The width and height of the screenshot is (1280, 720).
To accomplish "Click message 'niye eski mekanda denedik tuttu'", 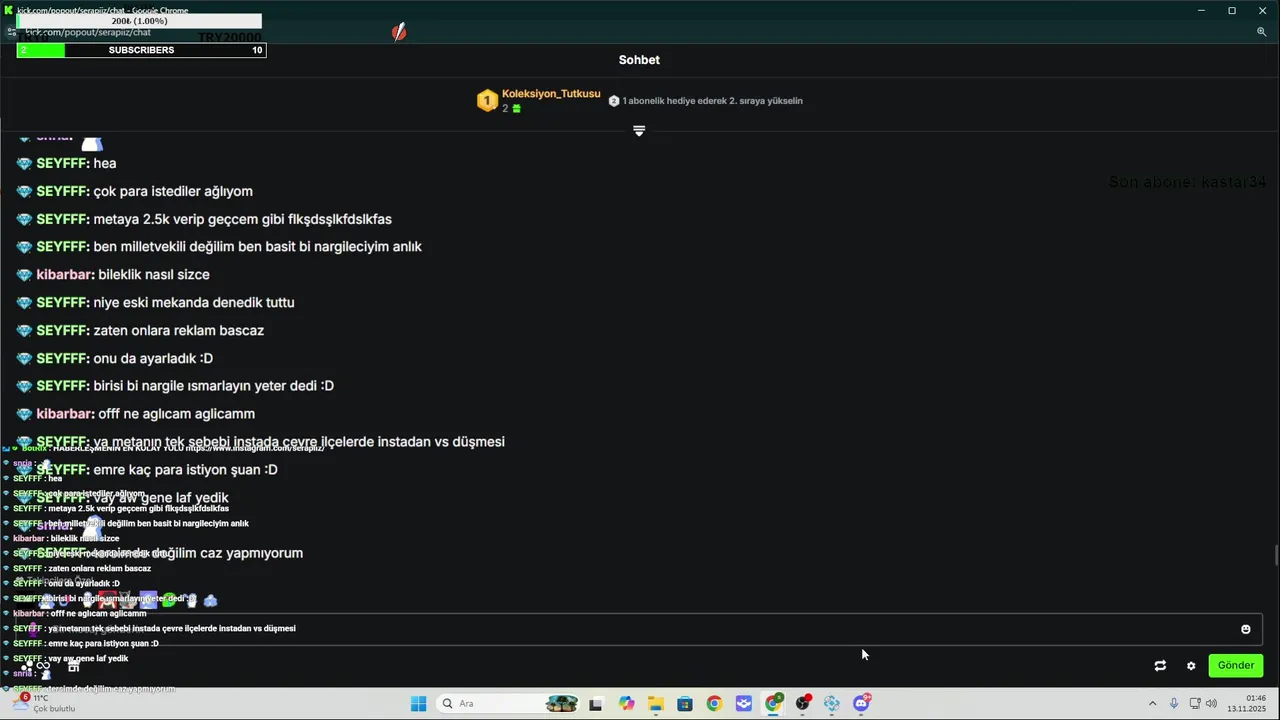I will coord(194,303).
